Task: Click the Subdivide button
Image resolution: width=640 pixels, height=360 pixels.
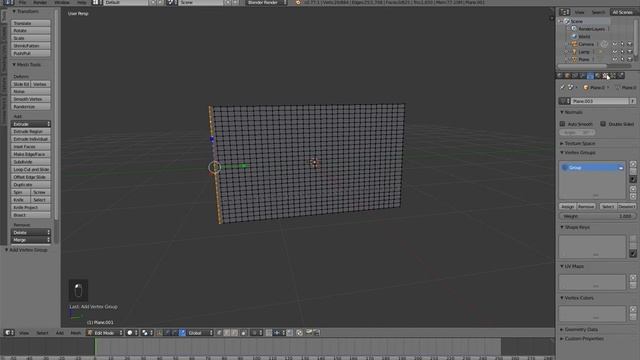Action: pos(31,162)
